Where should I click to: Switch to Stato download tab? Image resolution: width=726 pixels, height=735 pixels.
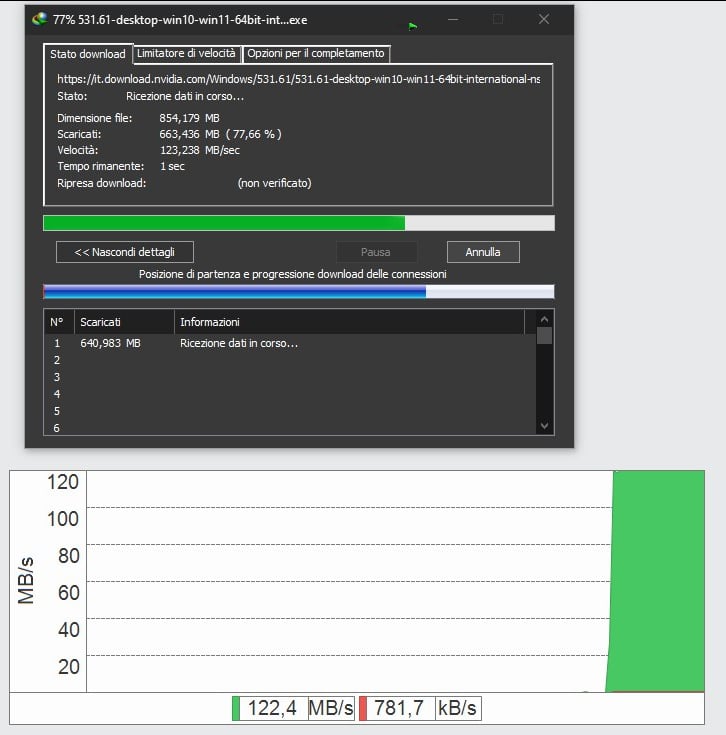tap(88, 54)
